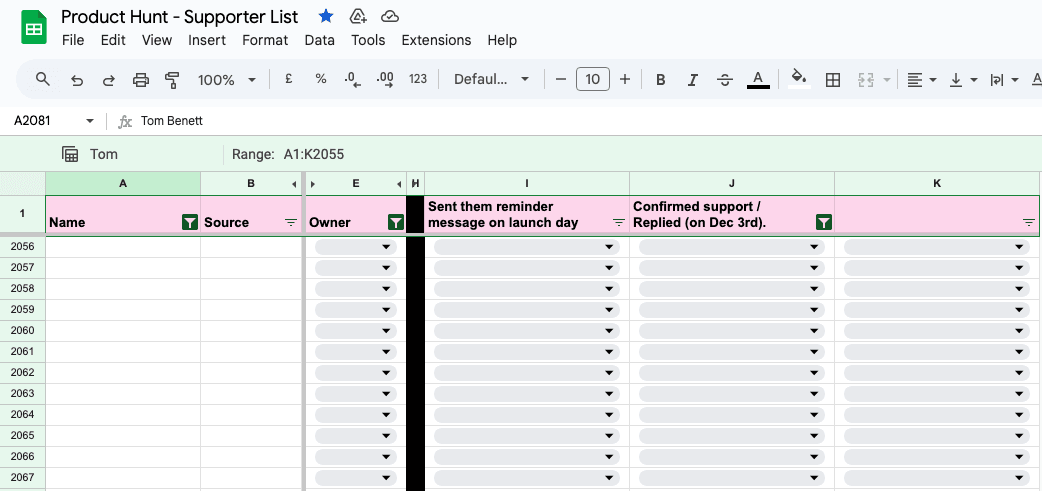The image size is (1042, 491).
Task: Open the search the menus magnifier
Action: pyautogui.click(x=43, y=80)
